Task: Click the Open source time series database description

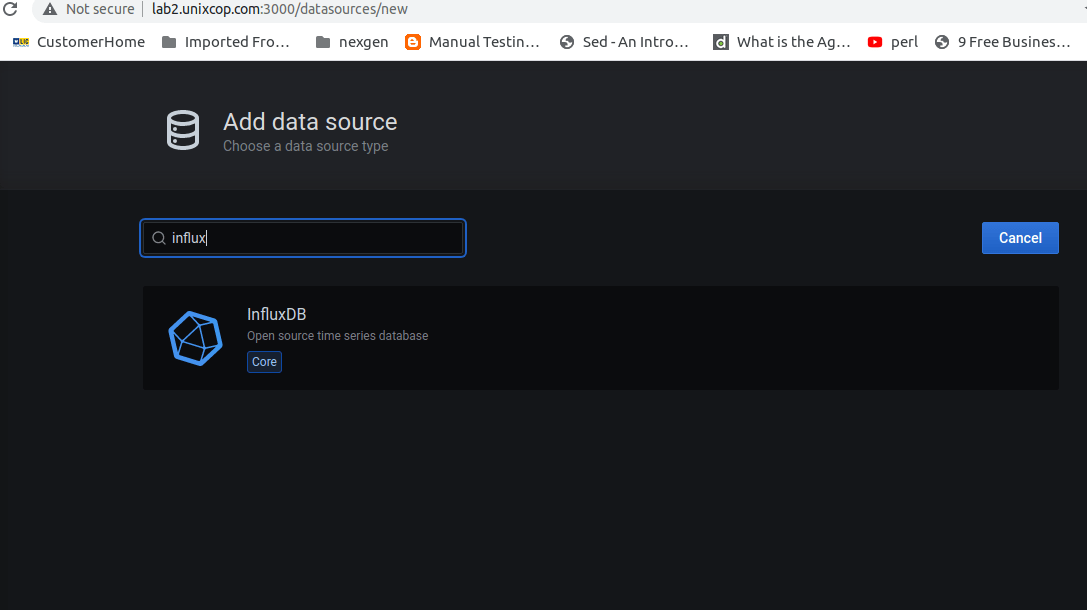Action: coord(338,336)
